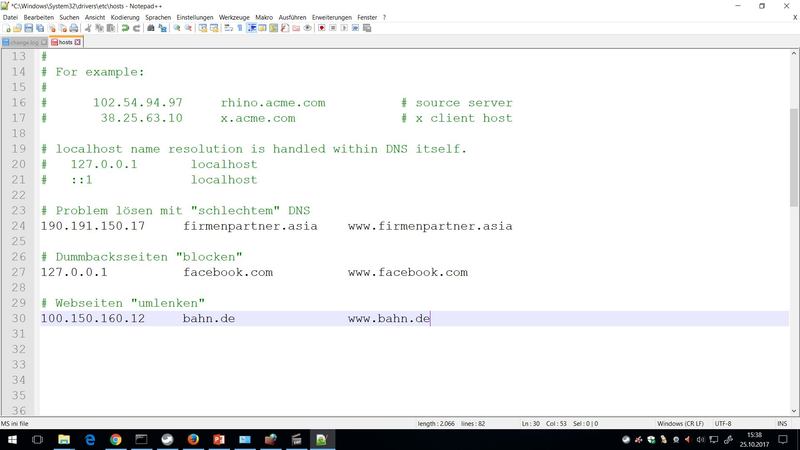
Task: Click comment '# Webseiten "umlenken"'
Action: (x=123, y=303)
